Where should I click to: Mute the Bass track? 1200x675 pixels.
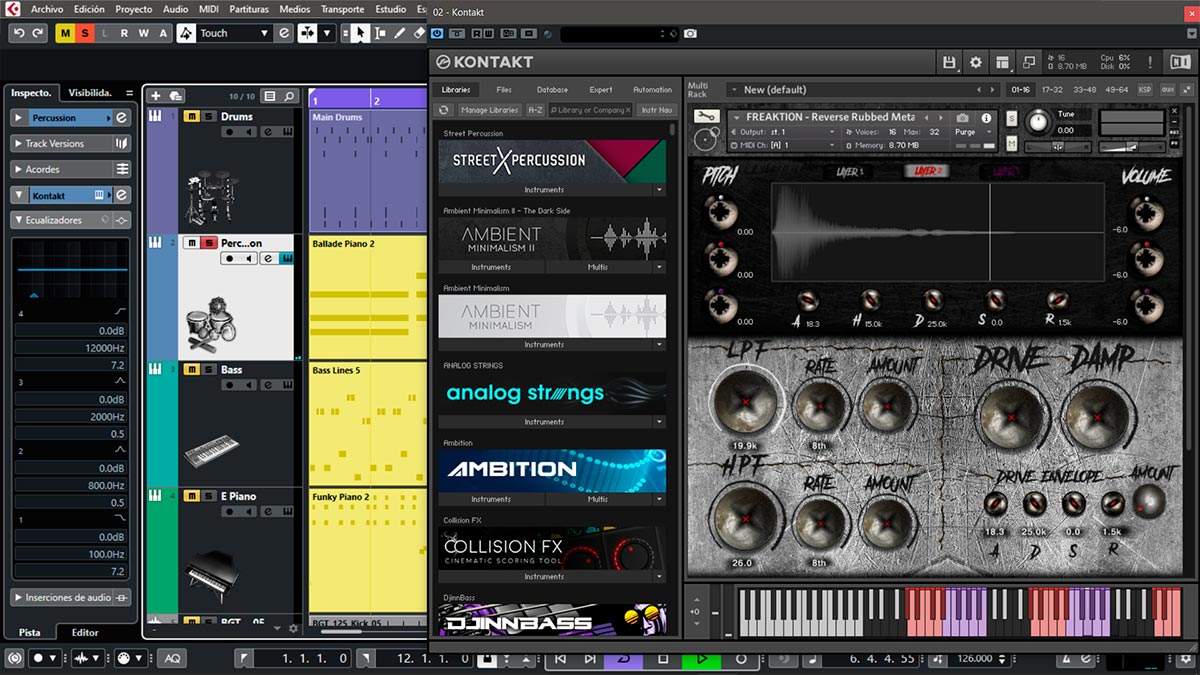pos(190,369)
